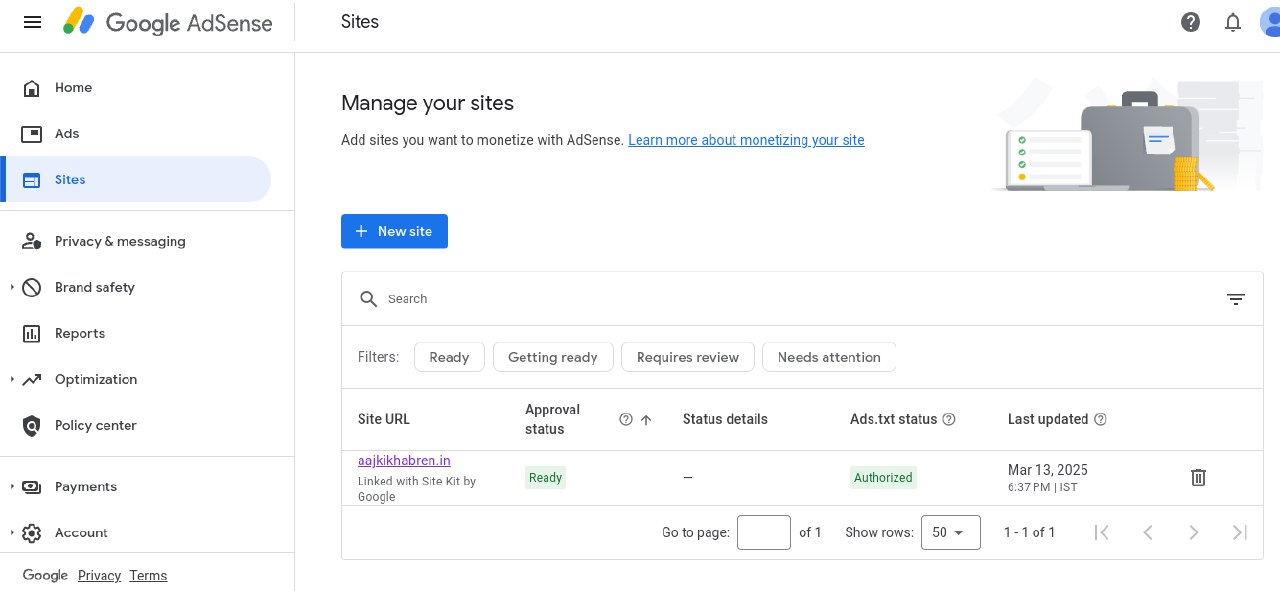
Task: Click Ads.txt status help icon
Action: point(949,420)
